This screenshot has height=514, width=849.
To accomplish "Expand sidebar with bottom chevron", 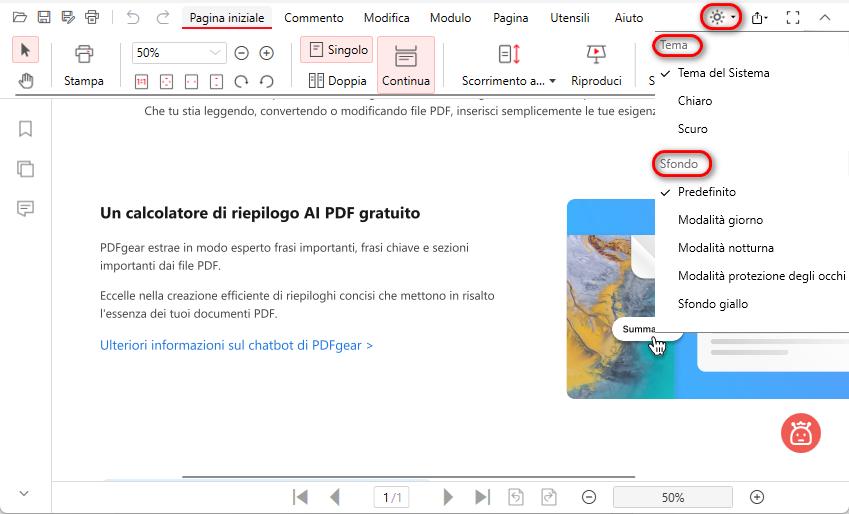I will click(x=24, y=493).
